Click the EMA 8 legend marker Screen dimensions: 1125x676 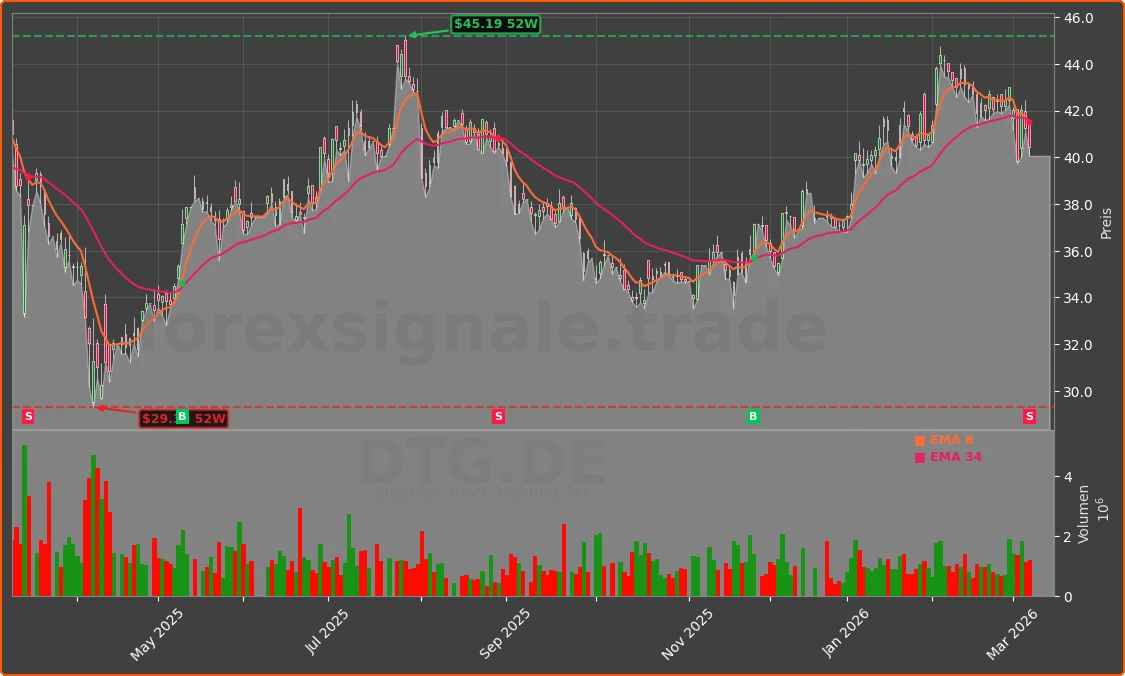tap(919, 439)
